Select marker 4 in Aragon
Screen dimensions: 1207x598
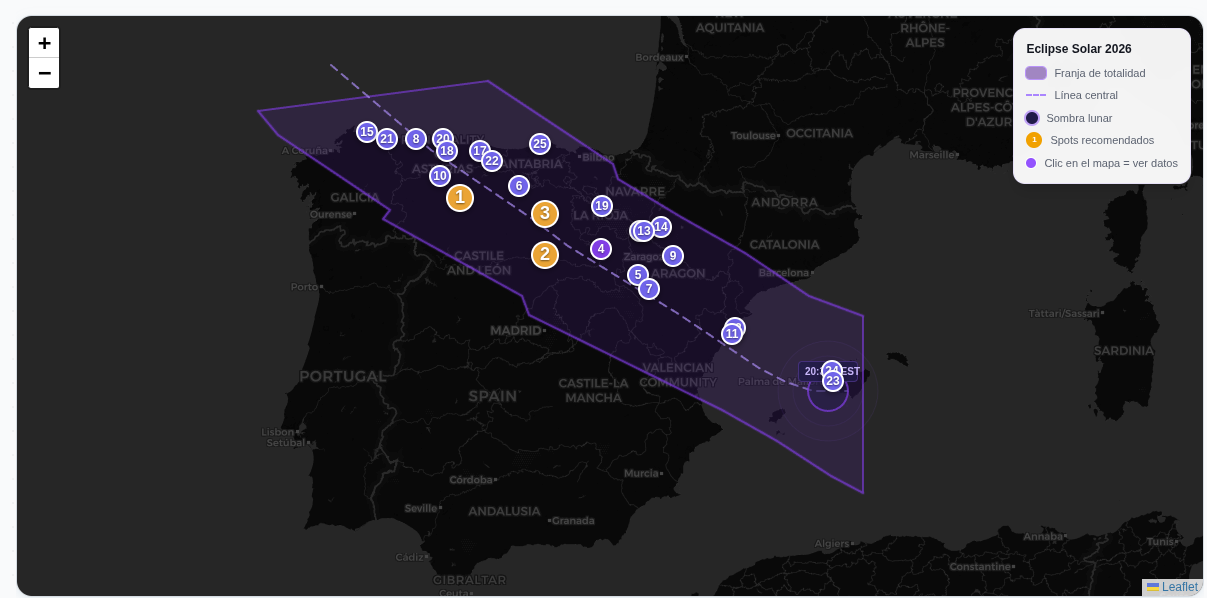pos(601,248)
